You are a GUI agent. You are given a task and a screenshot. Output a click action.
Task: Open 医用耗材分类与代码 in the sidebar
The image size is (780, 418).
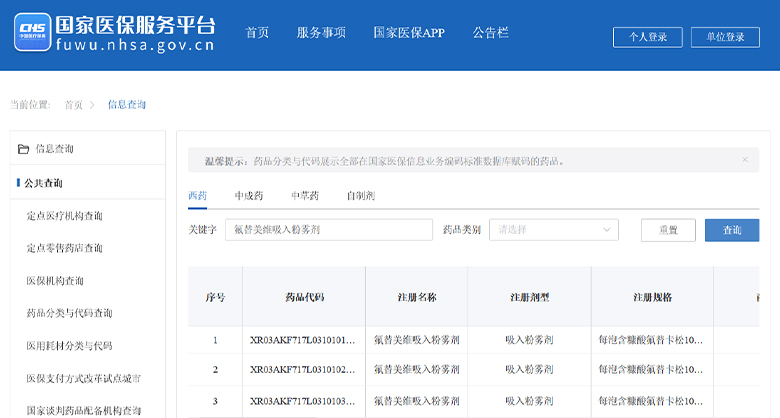[69, 346]
